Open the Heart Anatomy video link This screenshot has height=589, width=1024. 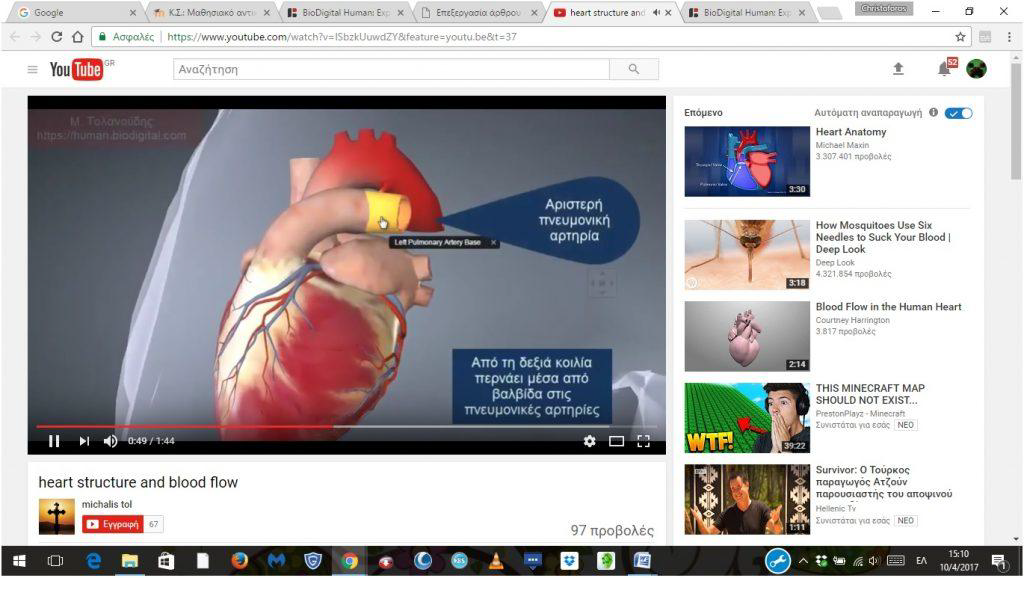850,132
